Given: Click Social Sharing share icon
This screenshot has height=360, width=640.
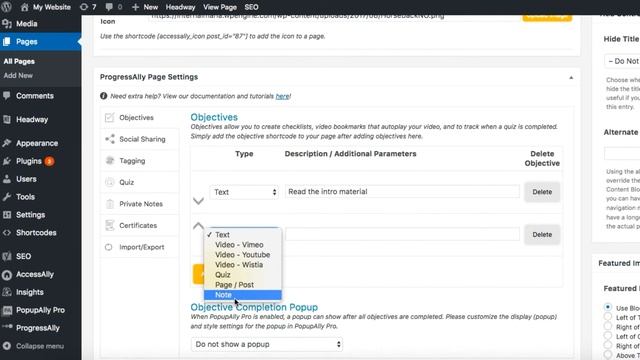Looking at the screenshot, I should (110, 139).
